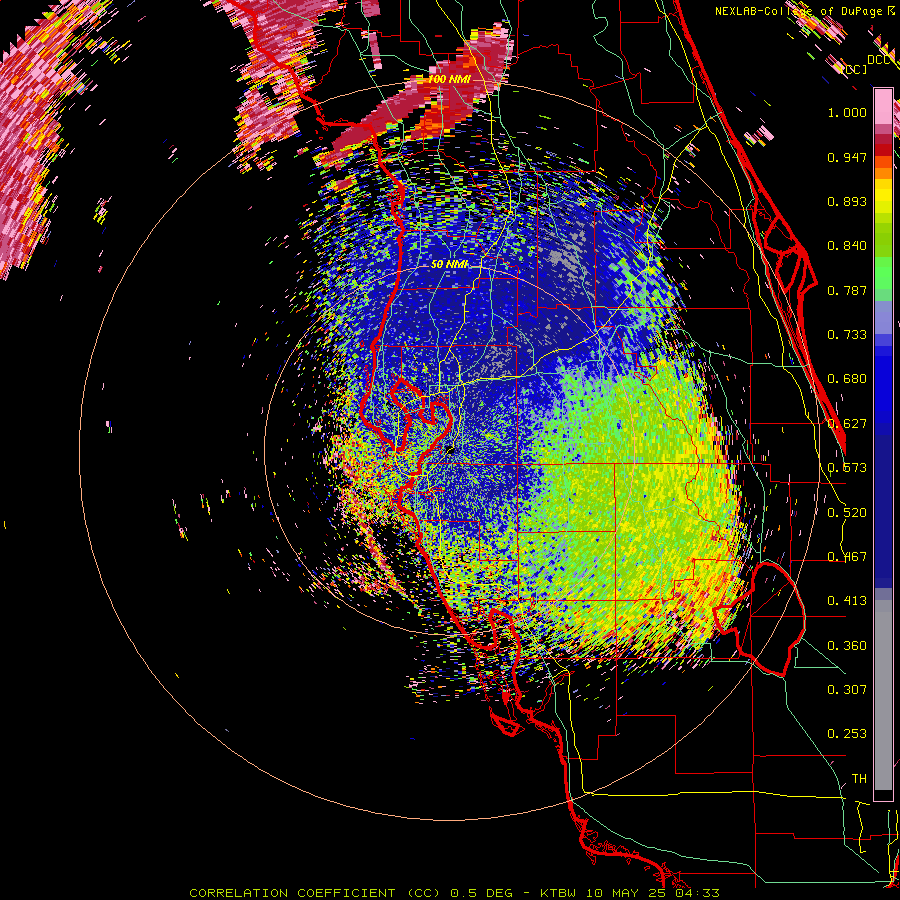The height and width of the screenshot is (900, 900).
Task: Click the TH label at the color bar bottom
Action: (x=859, y=779)
